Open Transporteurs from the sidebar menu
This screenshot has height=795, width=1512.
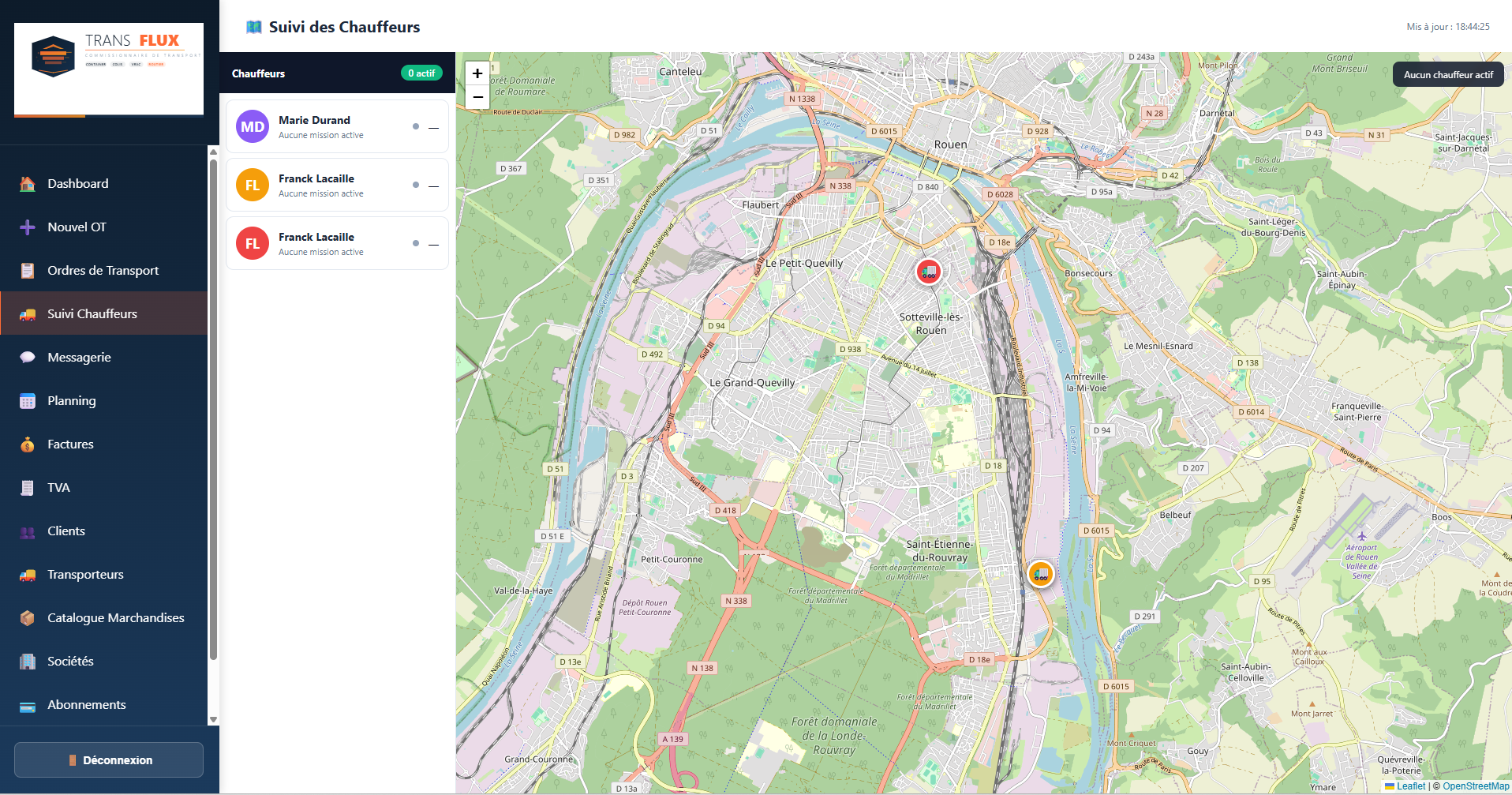84,574
